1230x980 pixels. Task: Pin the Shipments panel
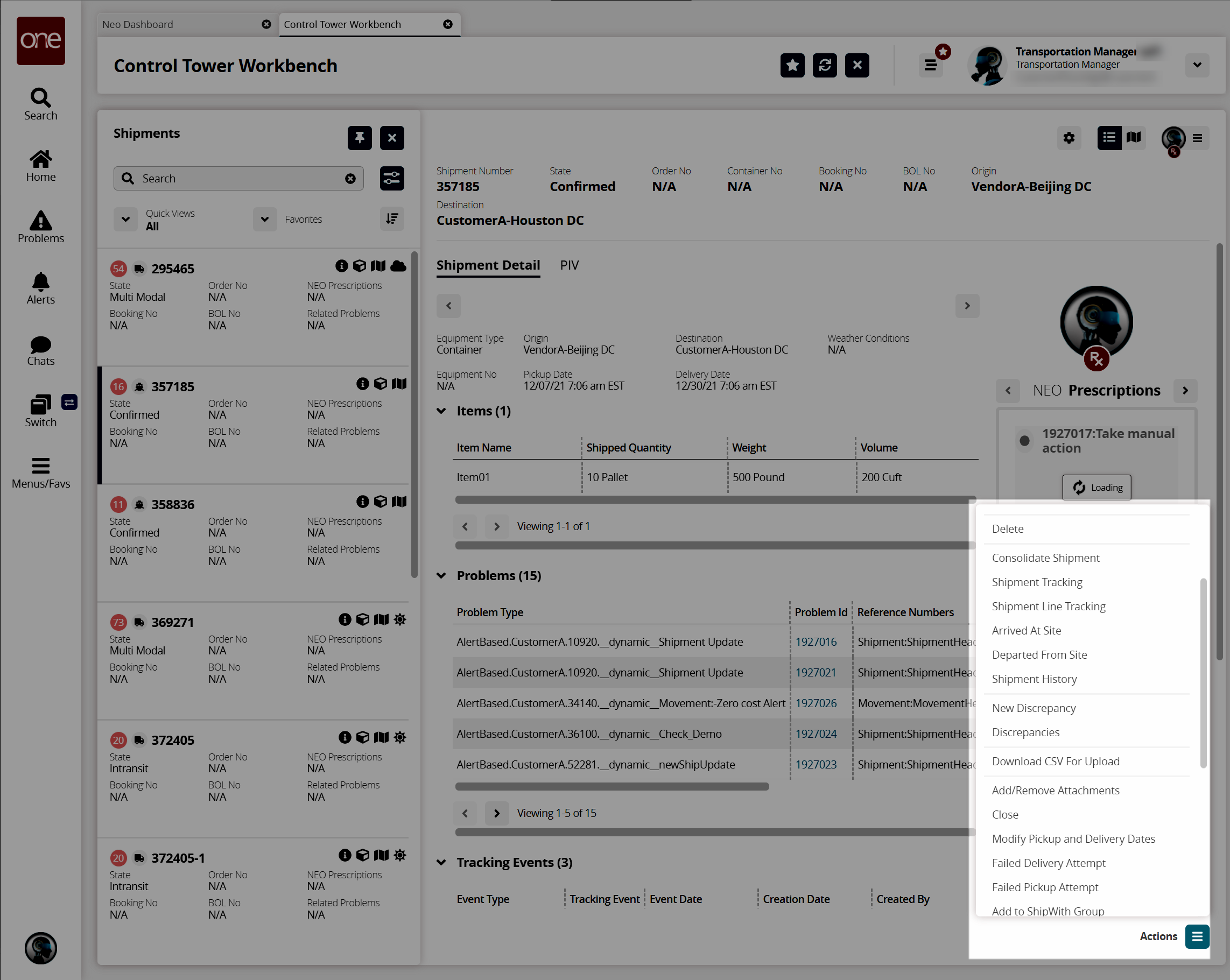360,137
